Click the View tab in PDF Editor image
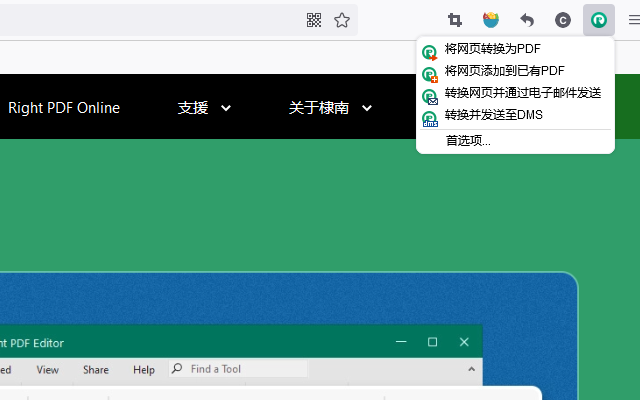 47,370
